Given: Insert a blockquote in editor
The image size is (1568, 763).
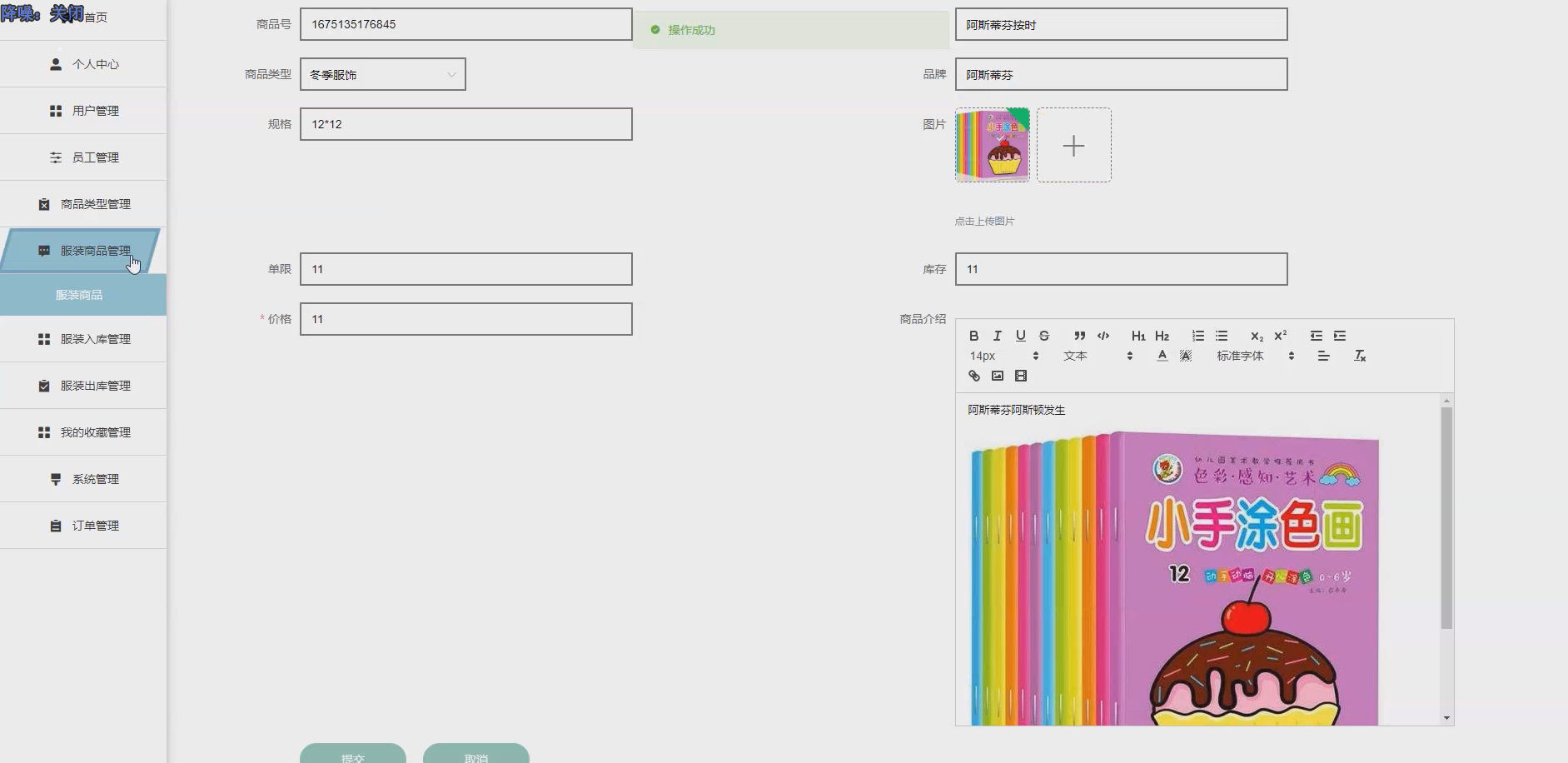Looking at the screenshot, I should [x=1079, y=336].
